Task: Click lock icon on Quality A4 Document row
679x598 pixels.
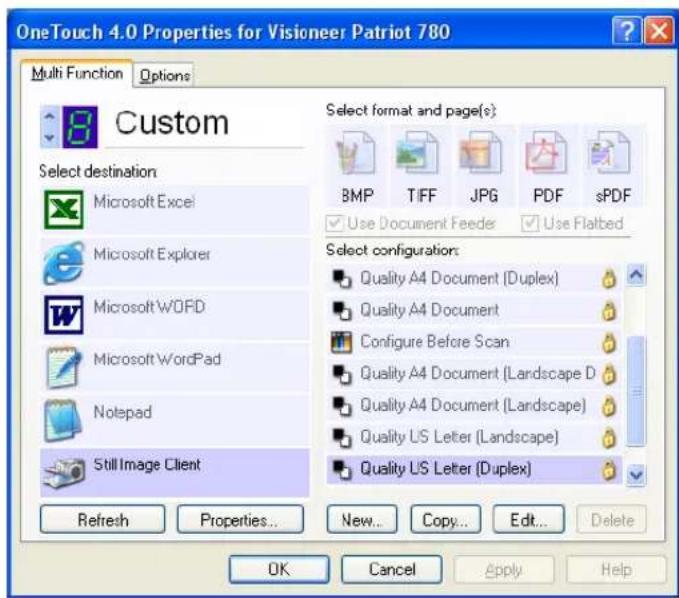Action: click(x=609, y=311)
